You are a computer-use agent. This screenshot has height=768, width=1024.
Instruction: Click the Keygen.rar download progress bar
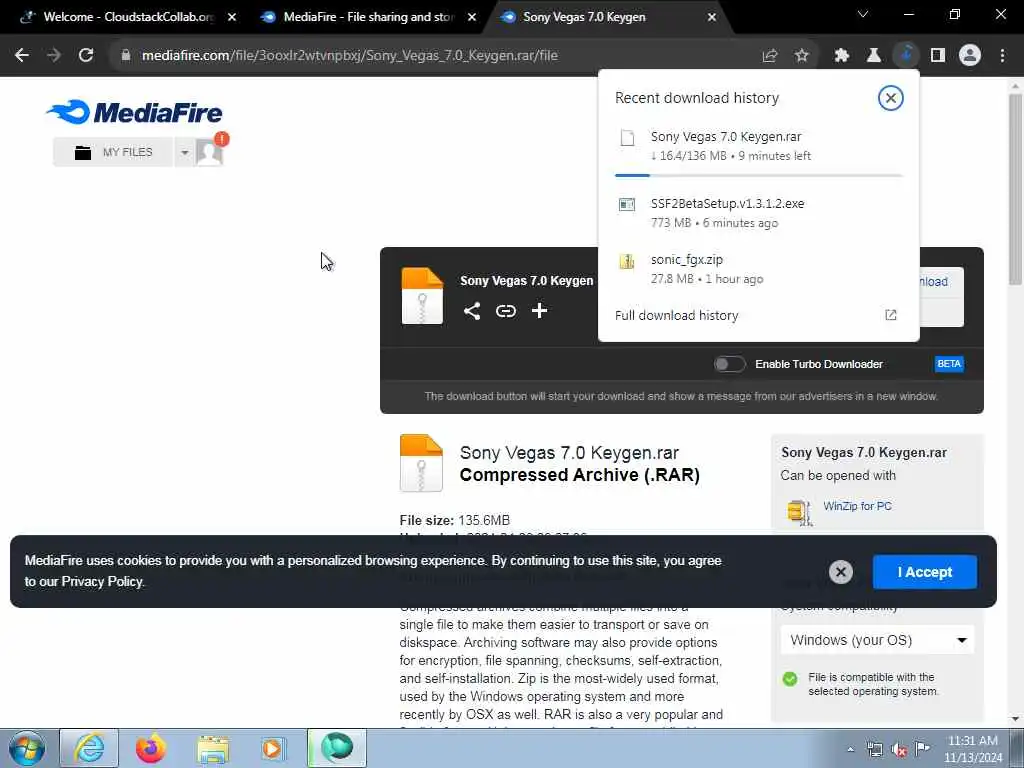[x=759, y=176]
